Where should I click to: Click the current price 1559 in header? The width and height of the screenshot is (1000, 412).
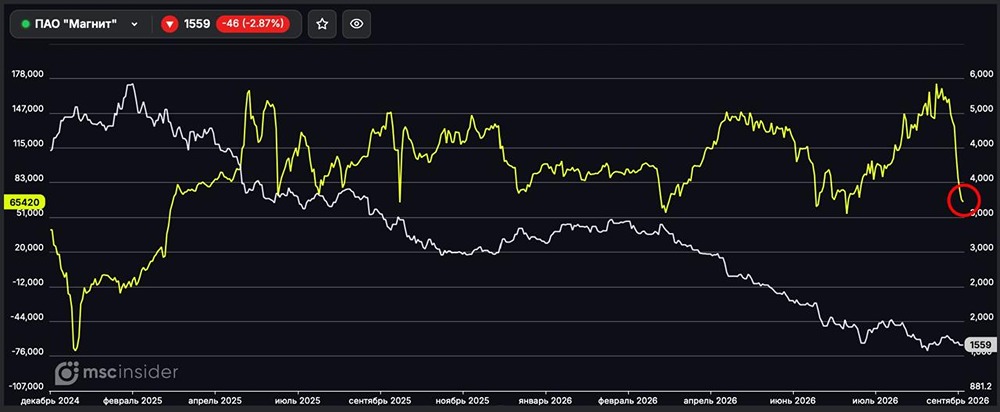coord(197,24)
